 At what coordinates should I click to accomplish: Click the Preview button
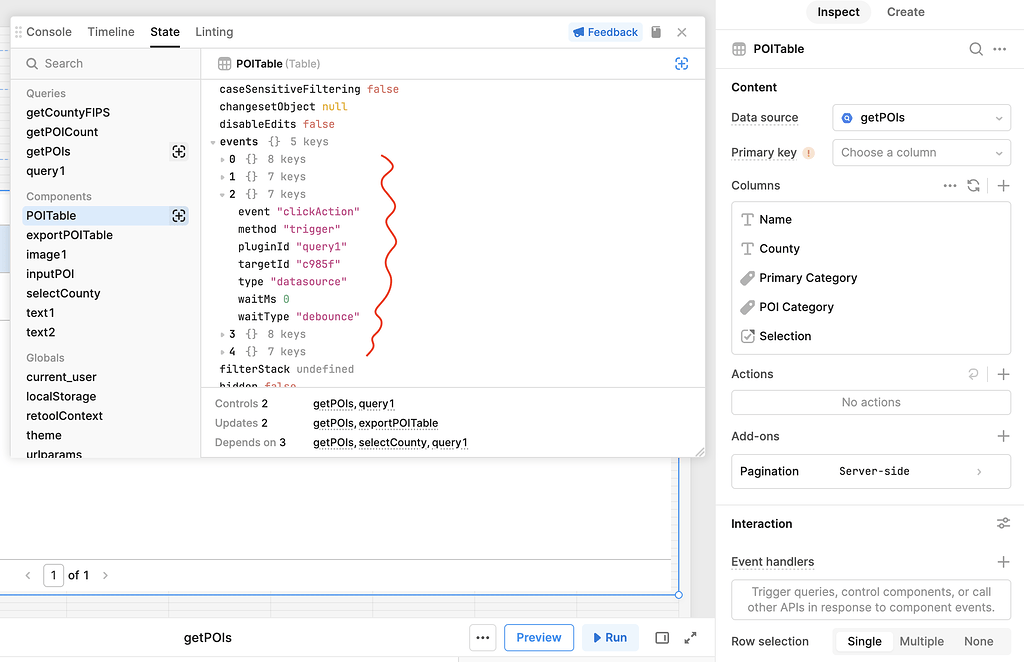click(x=539, y=638)
